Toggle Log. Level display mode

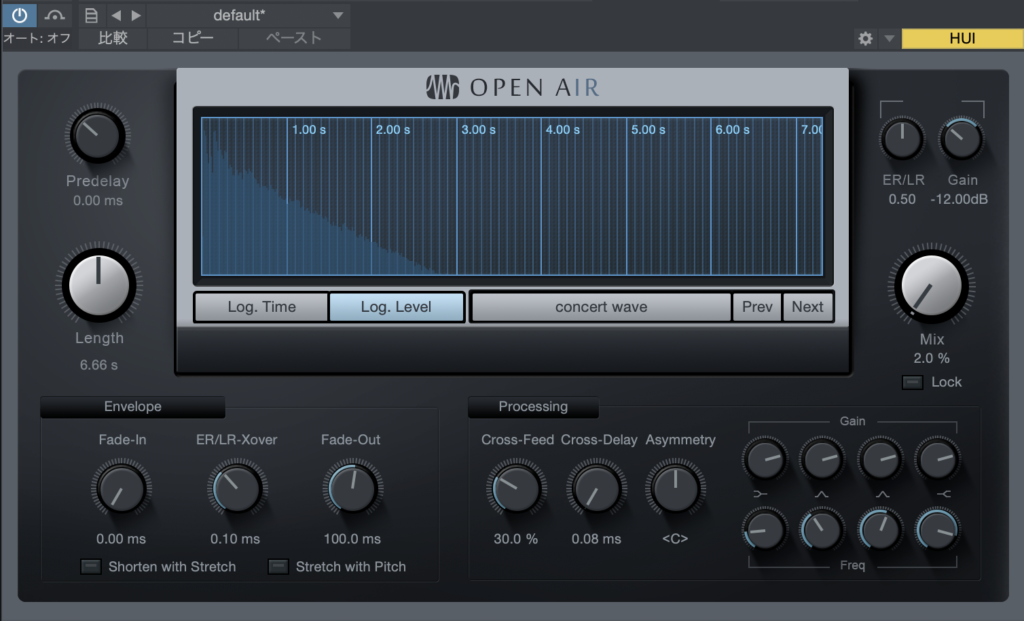[x=397, y=307]
